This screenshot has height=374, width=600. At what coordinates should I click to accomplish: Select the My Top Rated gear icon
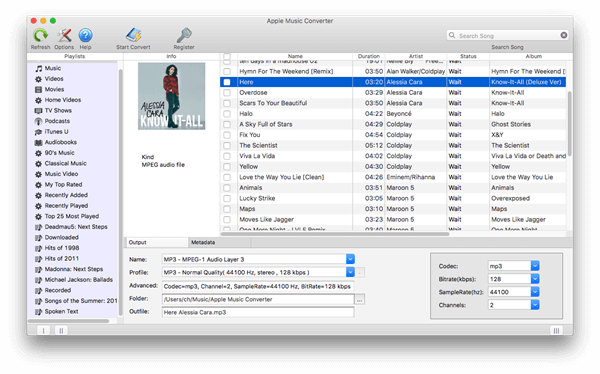pyautogui.click(x=39, y=185)
